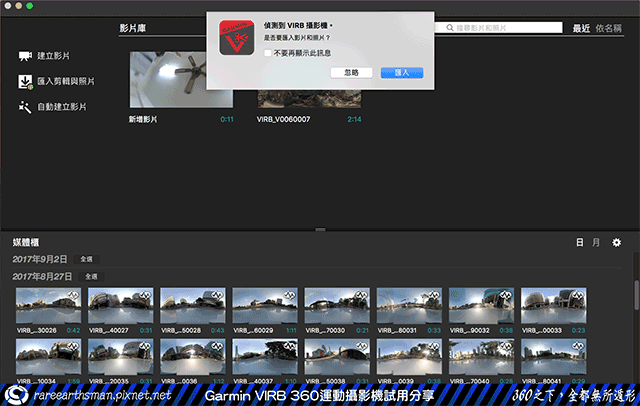The height and width of the screenshot is (406, 640).
Task: Select VIRB_...90032 clip thumbnail
Action: [481, 305]
